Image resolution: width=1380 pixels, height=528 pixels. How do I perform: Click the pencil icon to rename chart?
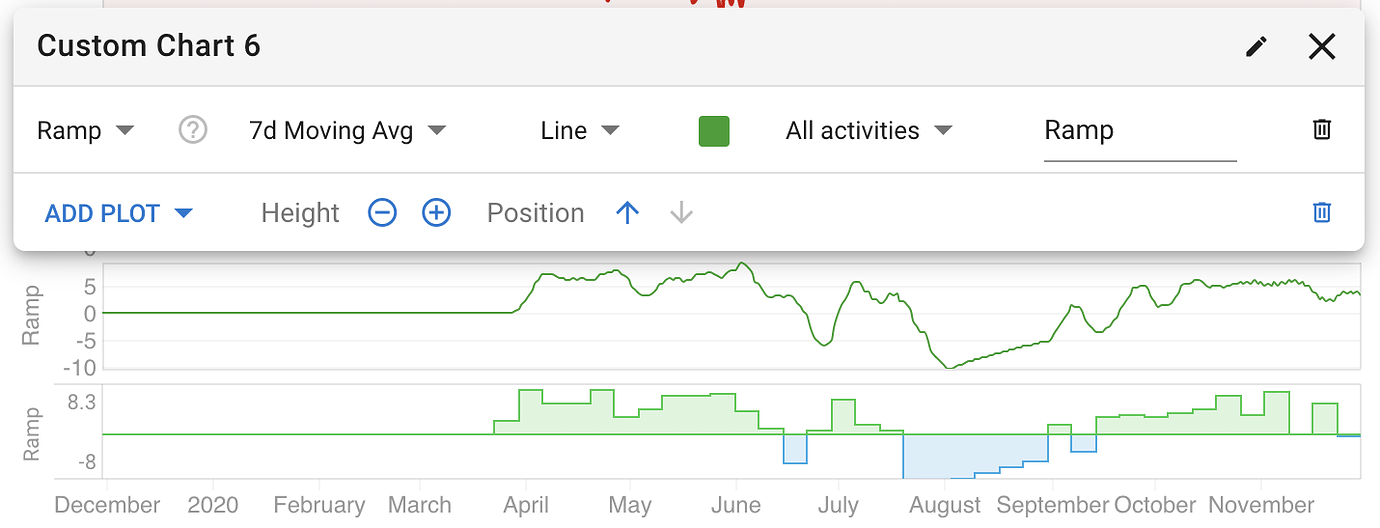pyautogui.click(x=1257, y=47)
